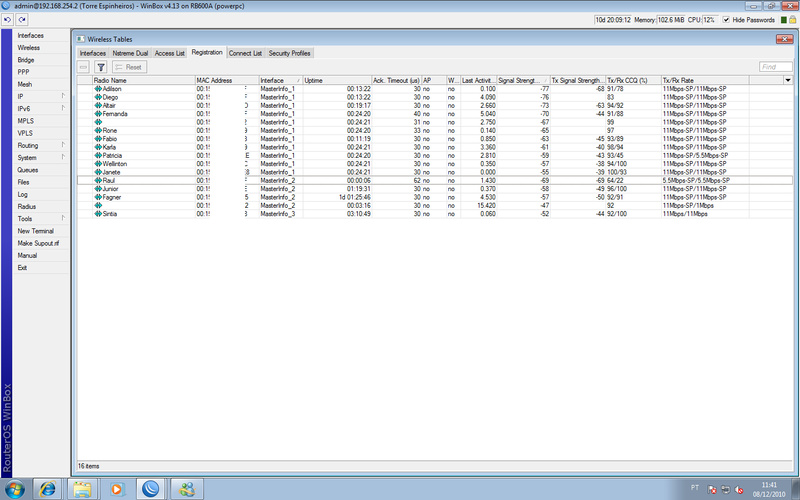Click the volume icon in system tray
The width and height of the screenshot is (800, 500).
point(739,490)
